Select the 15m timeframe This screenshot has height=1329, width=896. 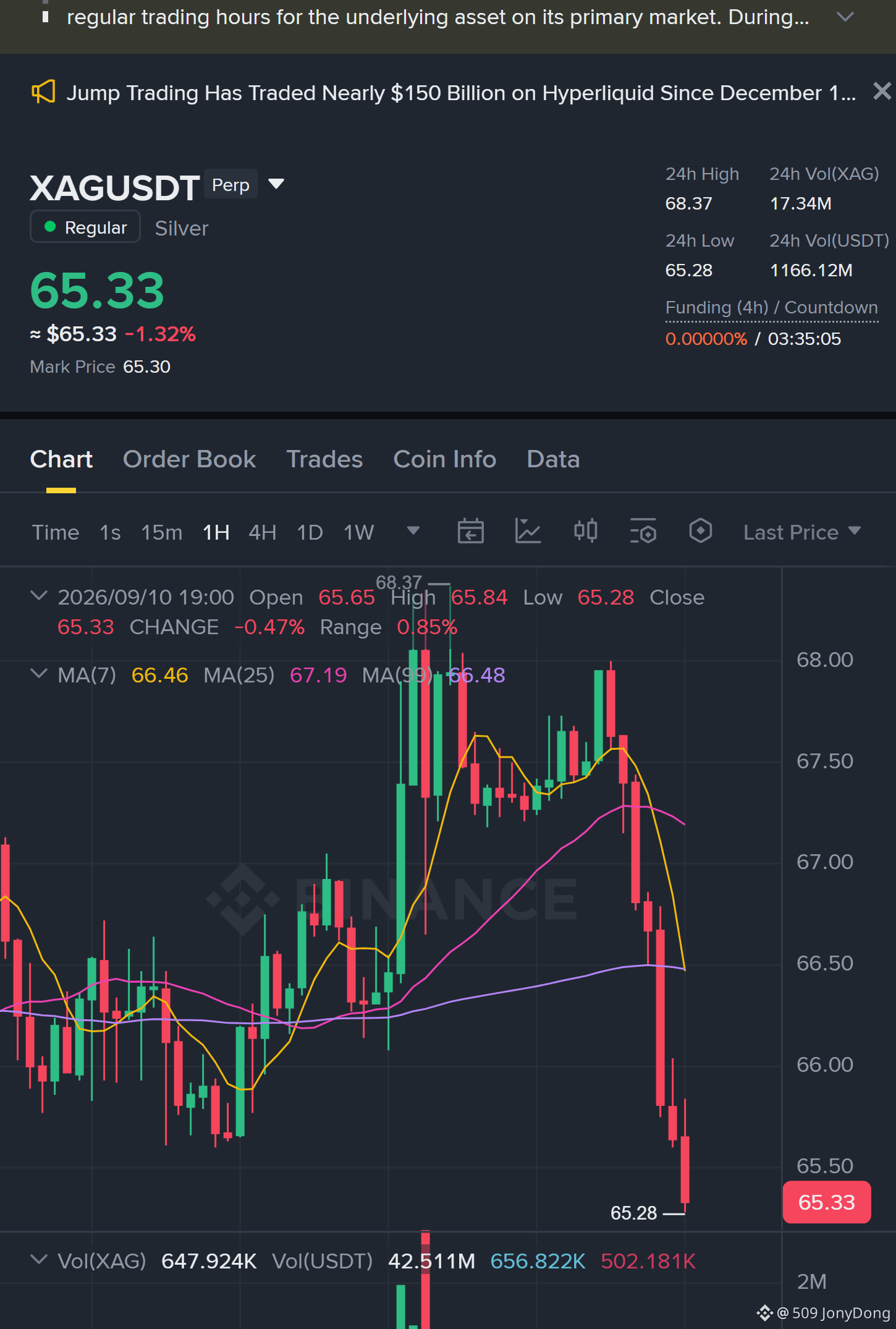point(161,532)
